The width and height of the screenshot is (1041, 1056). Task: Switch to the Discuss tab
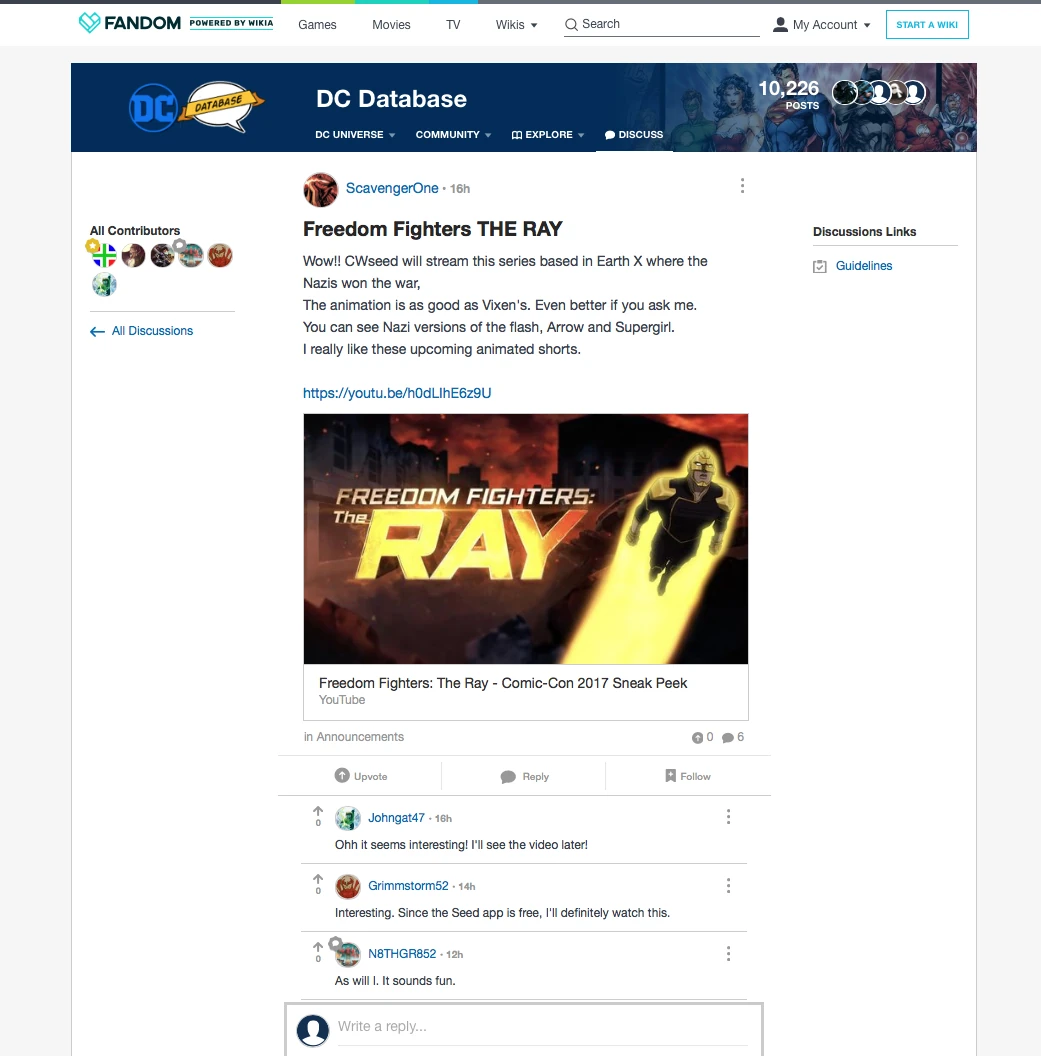(x=634, y=135)
